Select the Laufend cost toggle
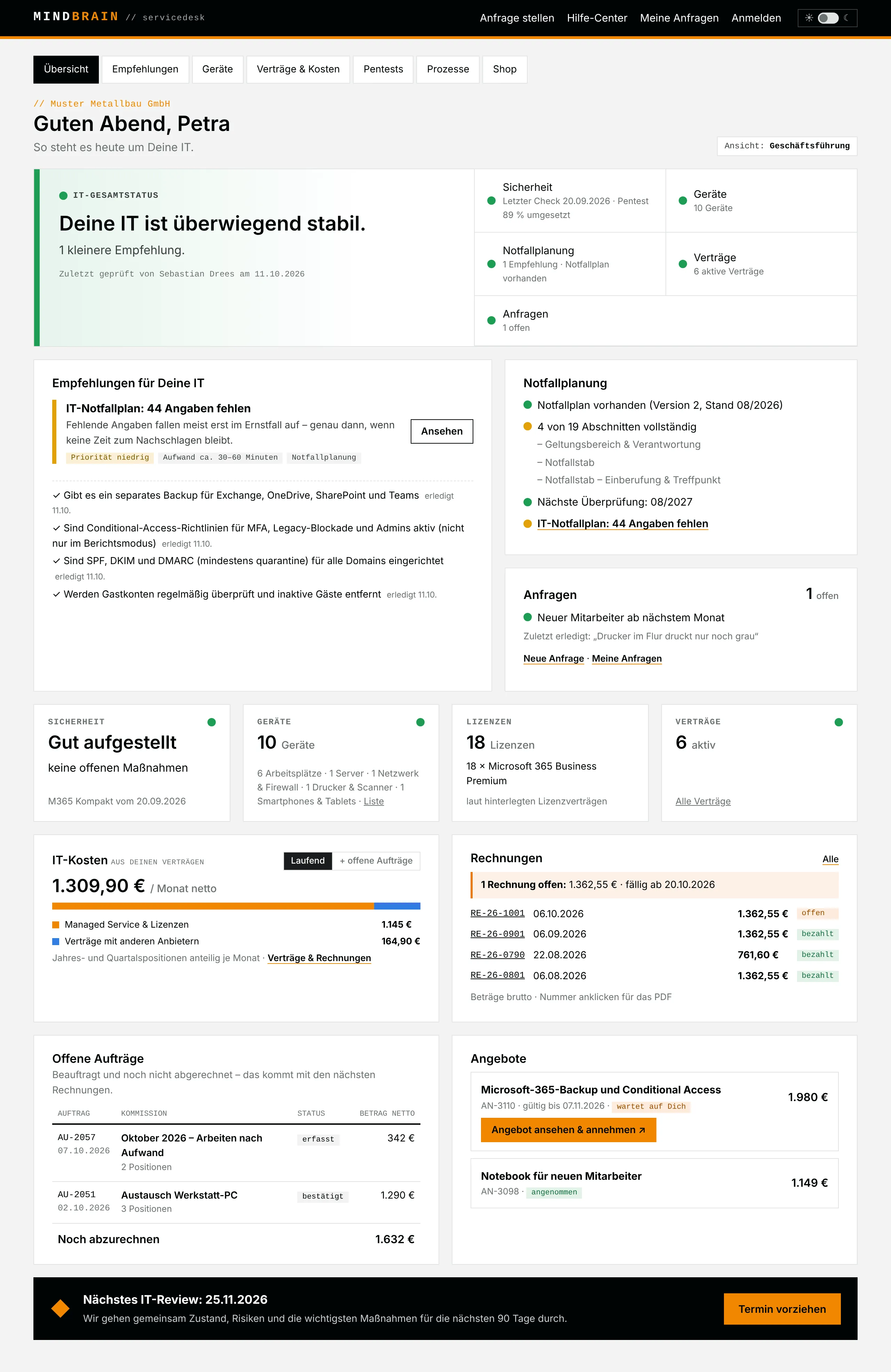The width and height of the screenshot is (891, 1372). 308,861
